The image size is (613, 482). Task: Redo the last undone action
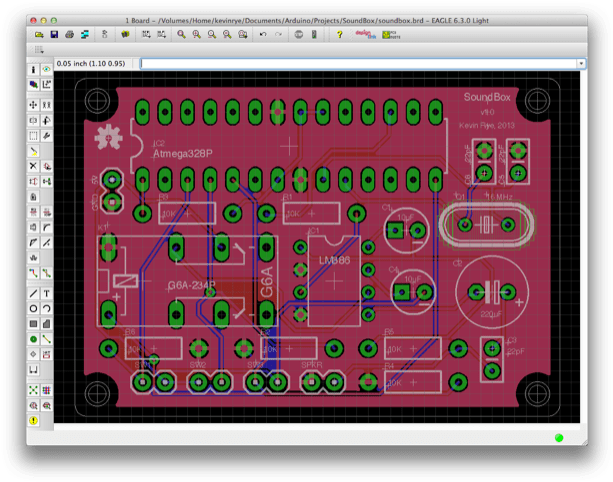pos(278,35)
